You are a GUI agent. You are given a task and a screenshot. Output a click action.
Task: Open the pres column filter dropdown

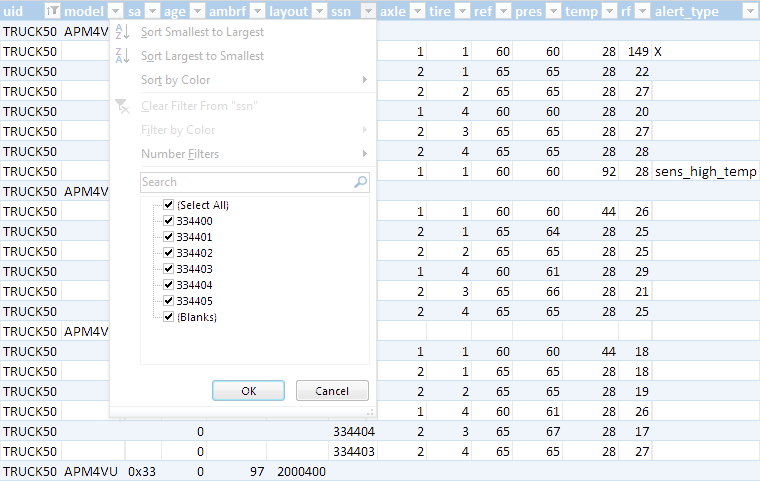tap(554, 11)
